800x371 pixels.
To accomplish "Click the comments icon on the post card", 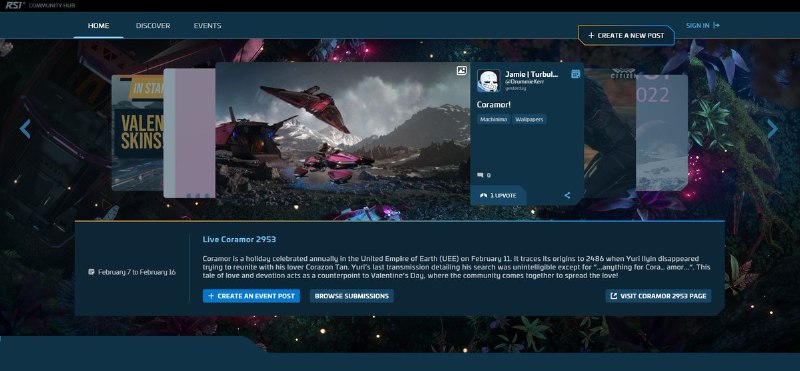I will click(480, 175).
